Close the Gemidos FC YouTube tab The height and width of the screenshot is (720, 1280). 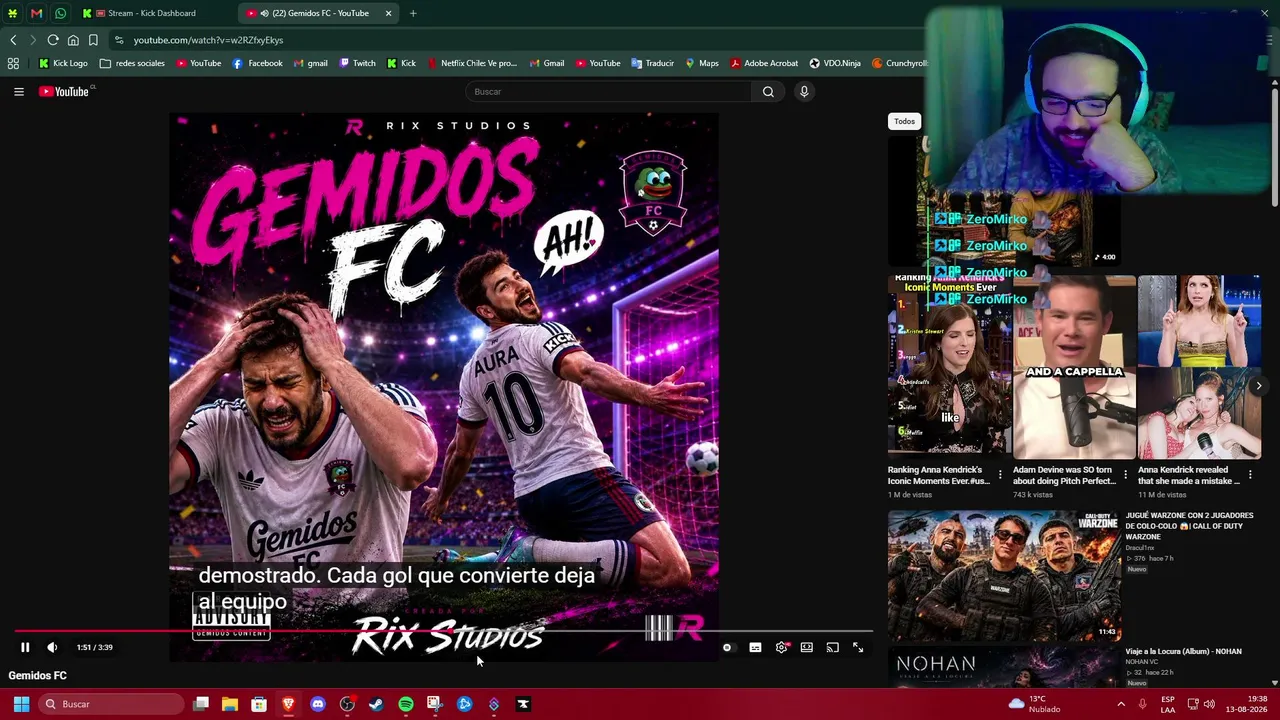pyautogui.click(x=388, y=13)
